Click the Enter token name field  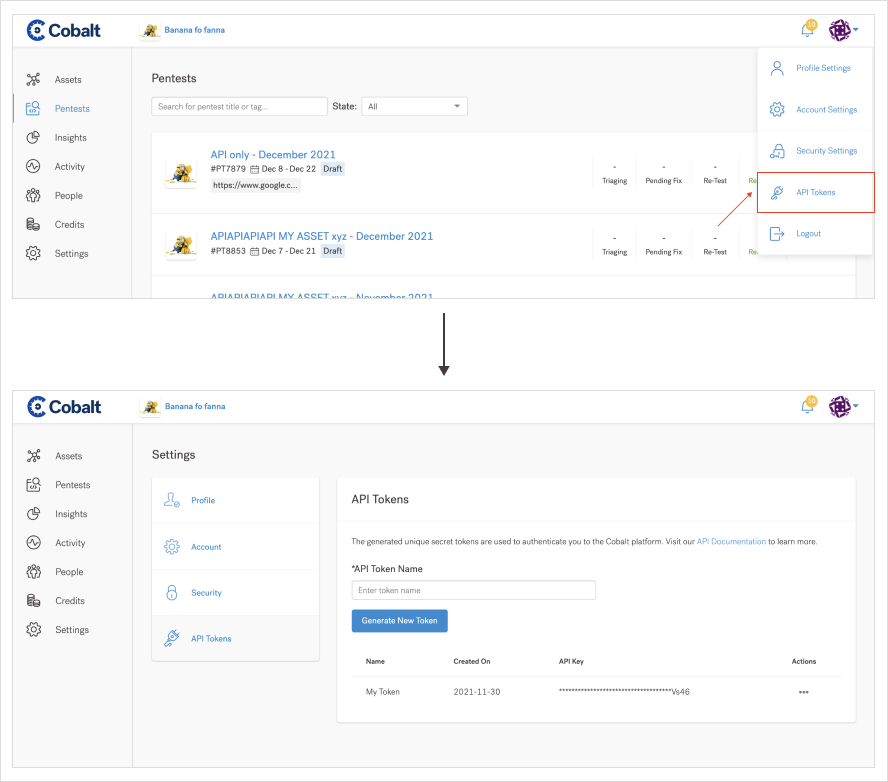473,590
